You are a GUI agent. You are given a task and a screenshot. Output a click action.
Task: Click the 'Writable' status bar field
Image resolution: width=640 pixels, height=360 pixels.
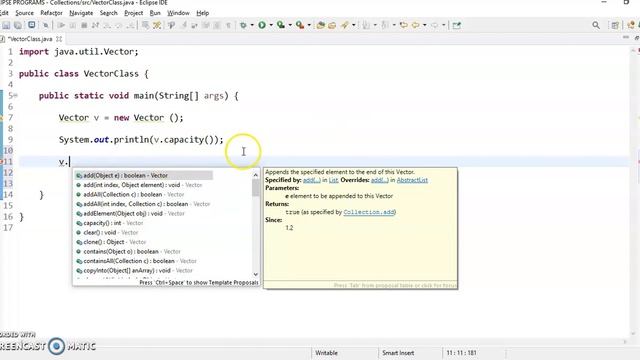pyautogui.click(x=326, y=353)
